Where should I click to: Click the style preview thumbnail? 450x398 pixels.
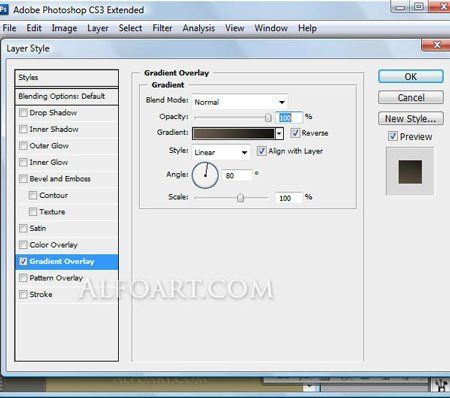point(410,172)
